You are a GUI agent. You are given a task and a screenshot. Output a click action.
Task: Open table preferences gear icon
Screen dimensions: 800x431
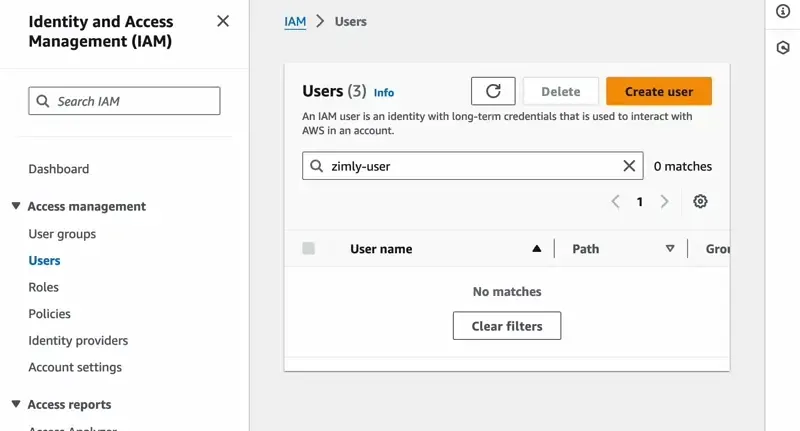click(700, 201)
